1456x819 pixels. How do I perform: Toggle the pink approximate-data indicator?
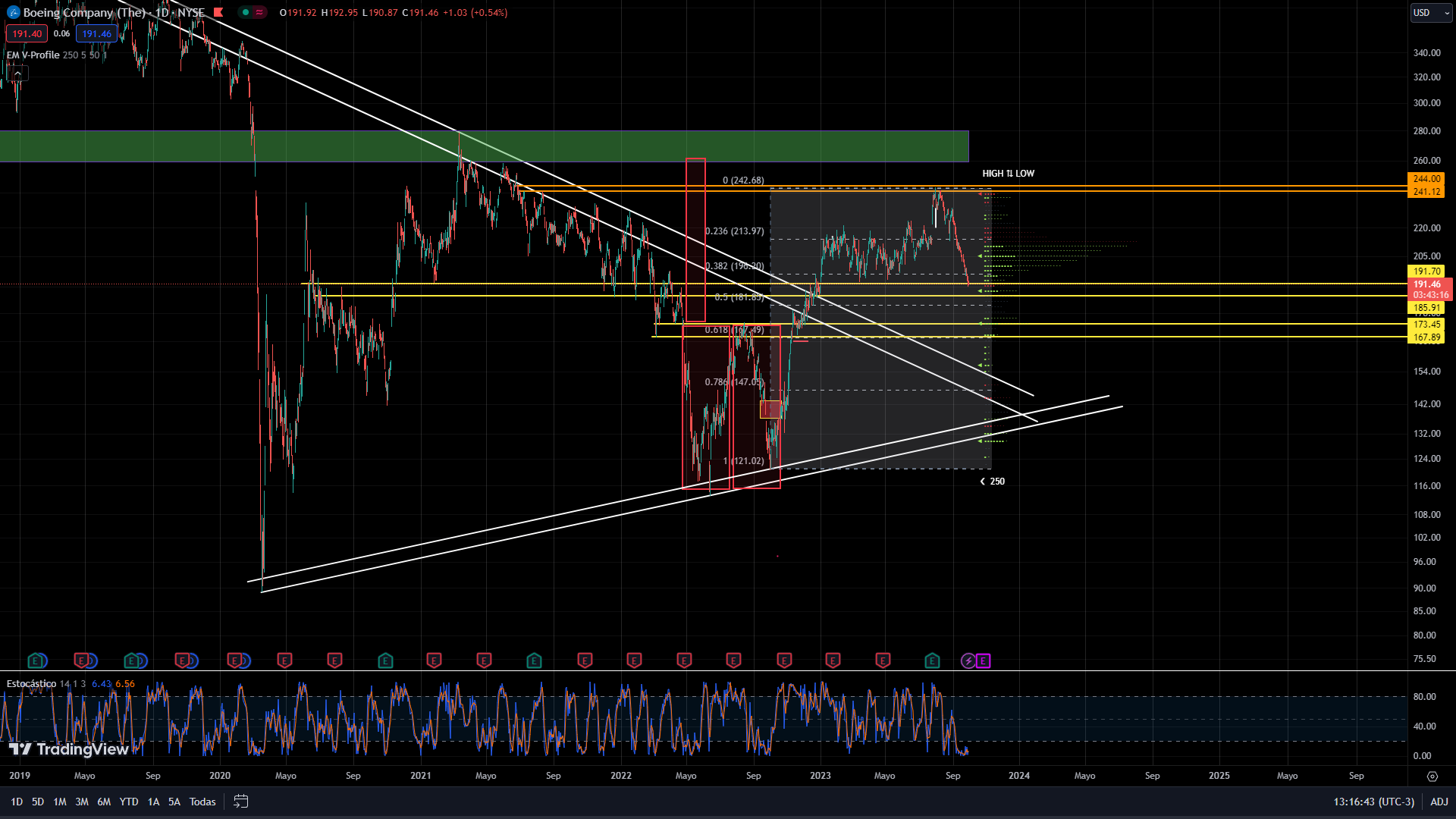click(259, 12)
